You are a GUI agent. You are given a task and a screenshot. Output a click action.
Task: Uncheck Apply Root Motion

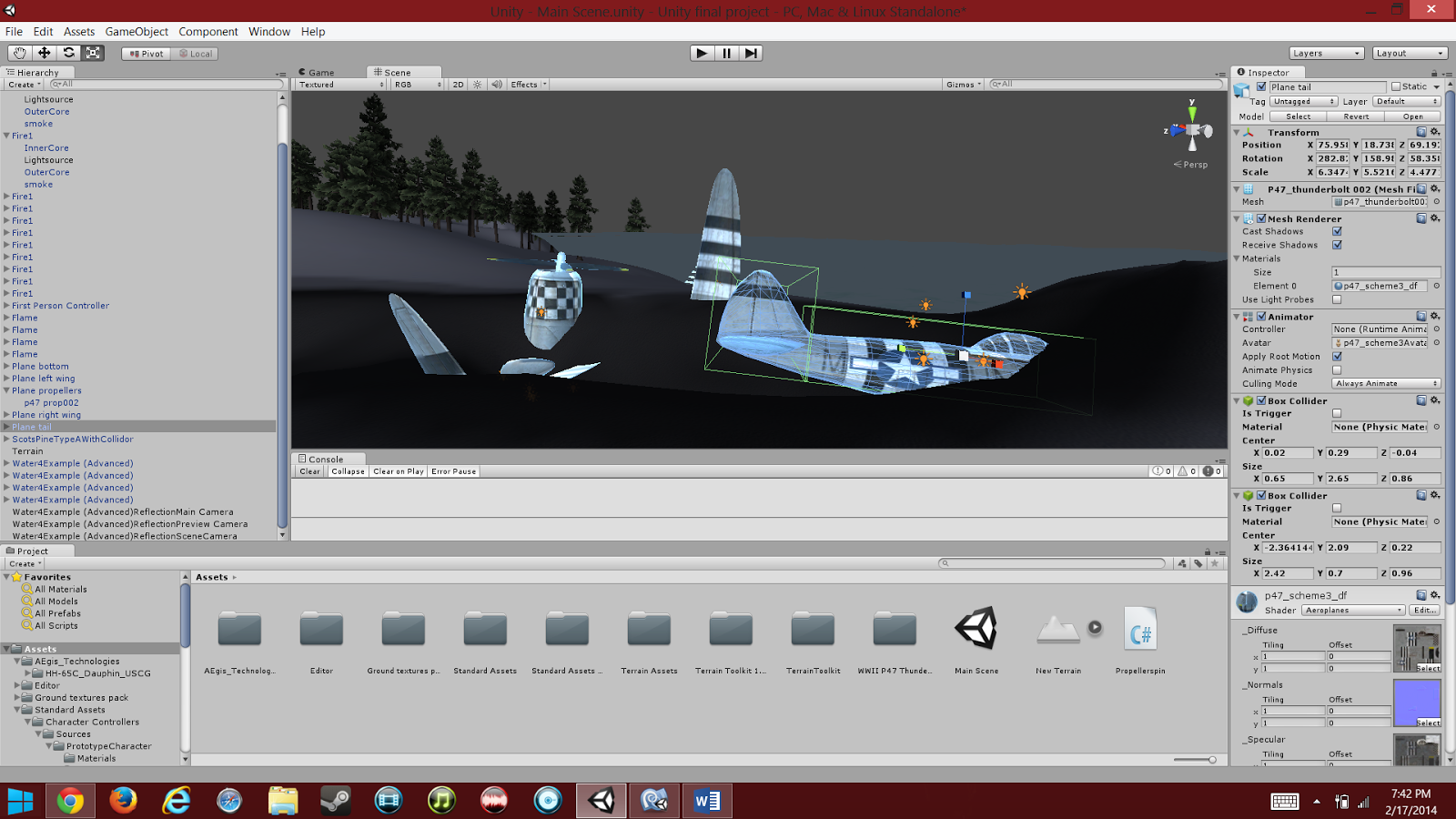pyautogui.click(x=1337, y=357)
